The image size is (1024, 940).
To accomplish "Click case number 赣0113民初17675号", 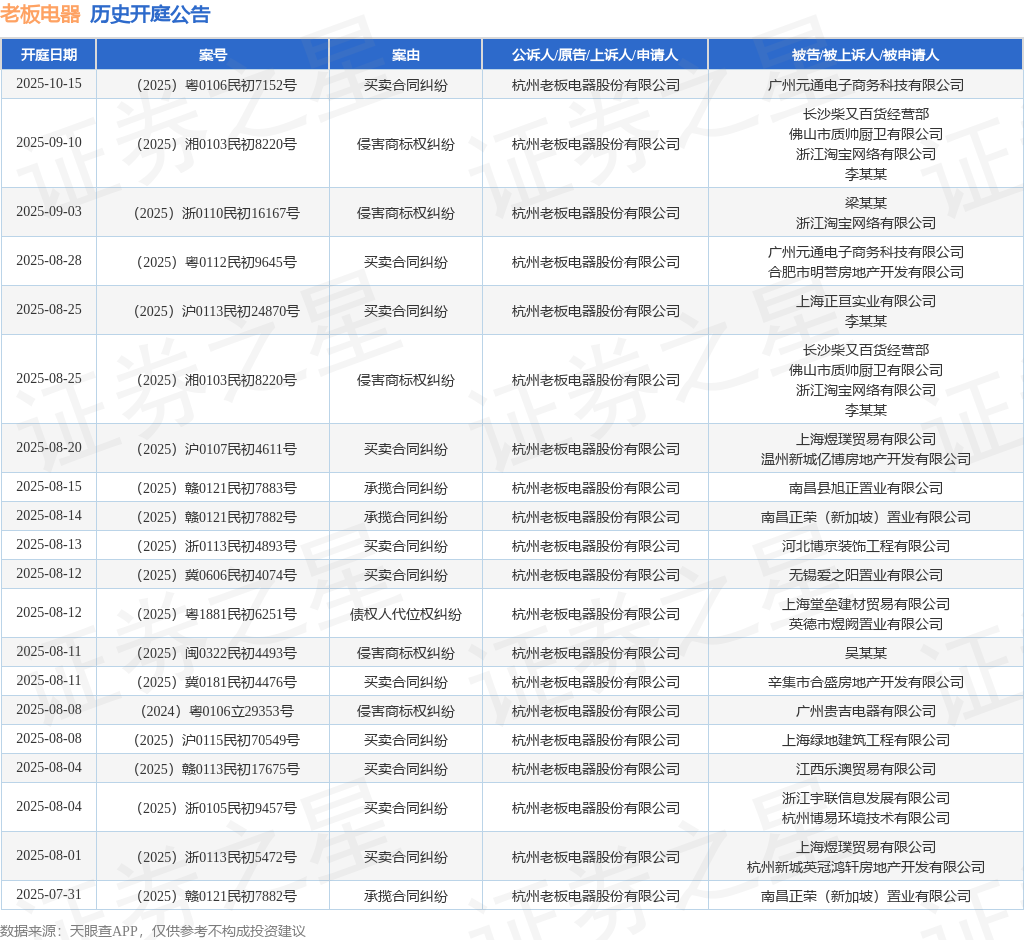I will (217, 769).
